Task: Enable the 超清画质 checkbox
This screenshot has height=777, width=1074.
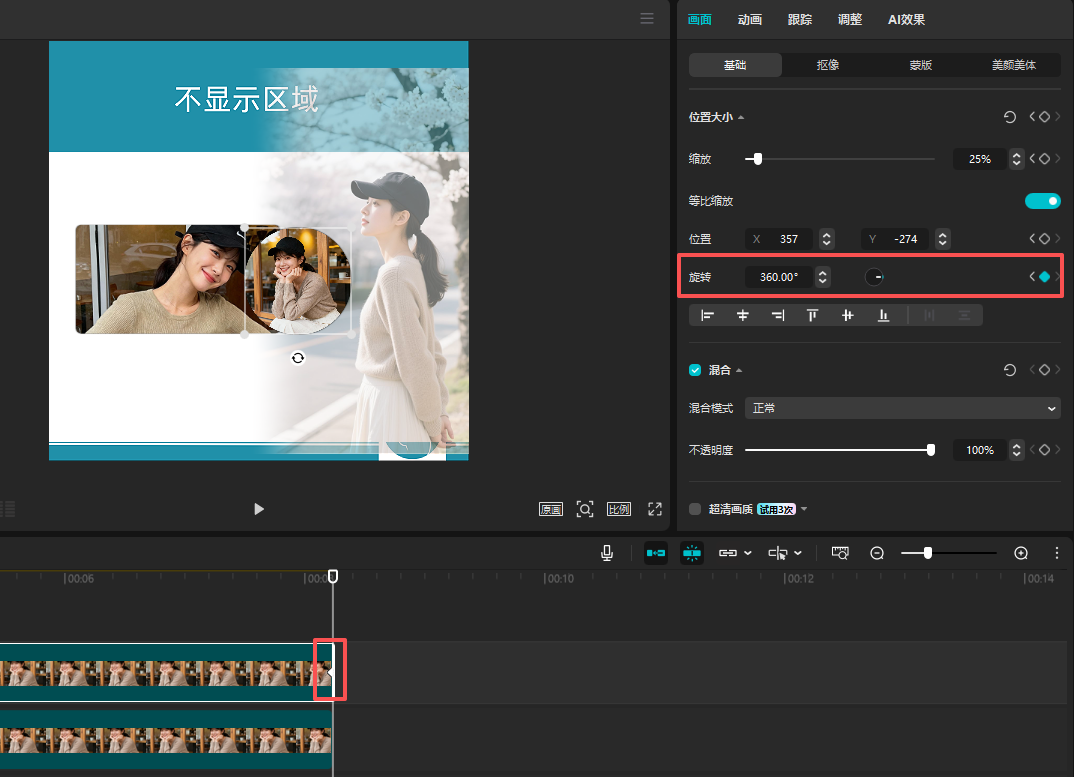Action: click(x=695, y=509)
